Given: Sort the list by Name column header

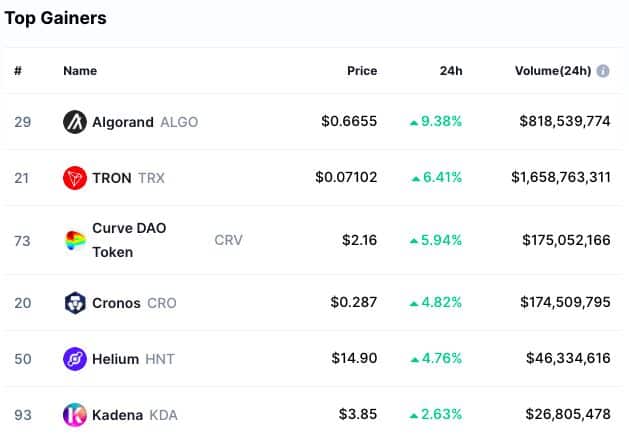Looking at the screenshot, I should 79,71.
